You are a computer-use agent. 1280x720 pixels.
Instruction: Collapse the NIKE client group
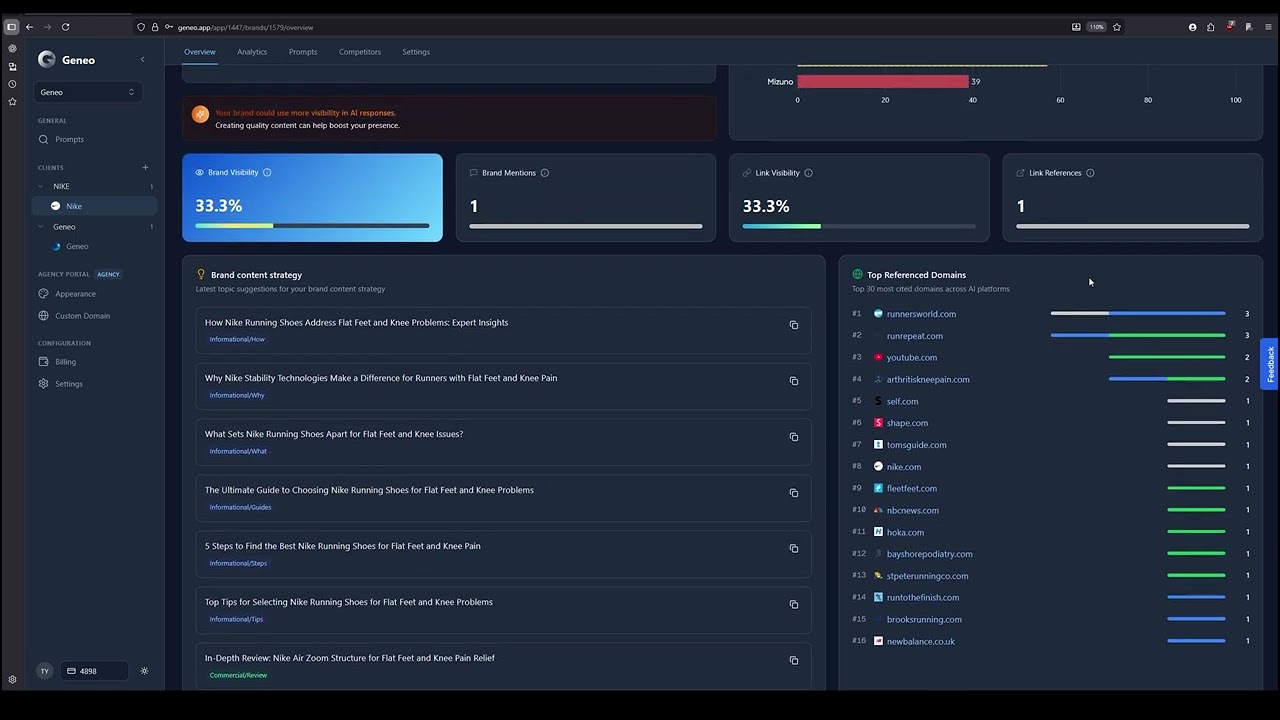[41, 186]
